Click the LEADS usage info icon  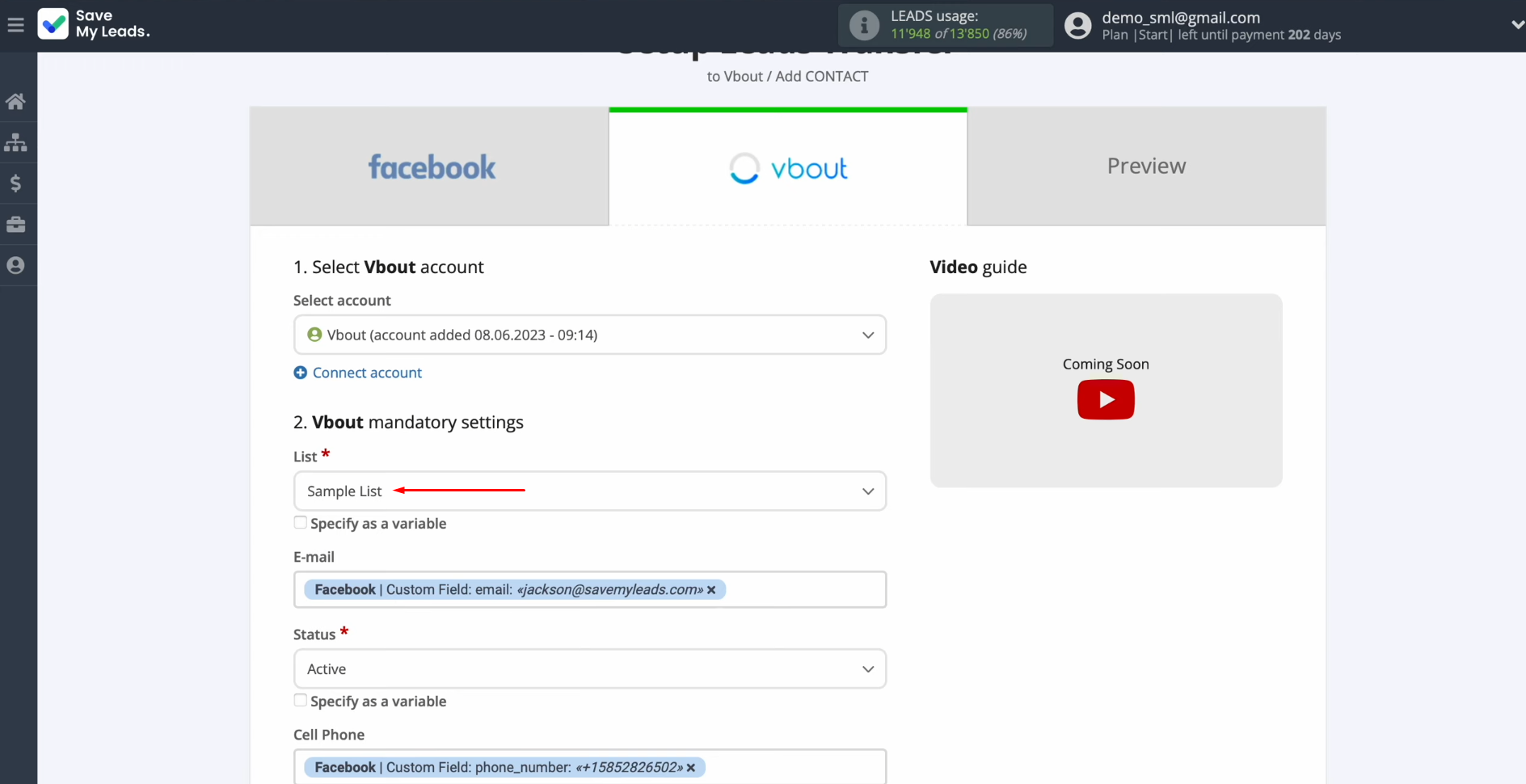coord(864,25)
